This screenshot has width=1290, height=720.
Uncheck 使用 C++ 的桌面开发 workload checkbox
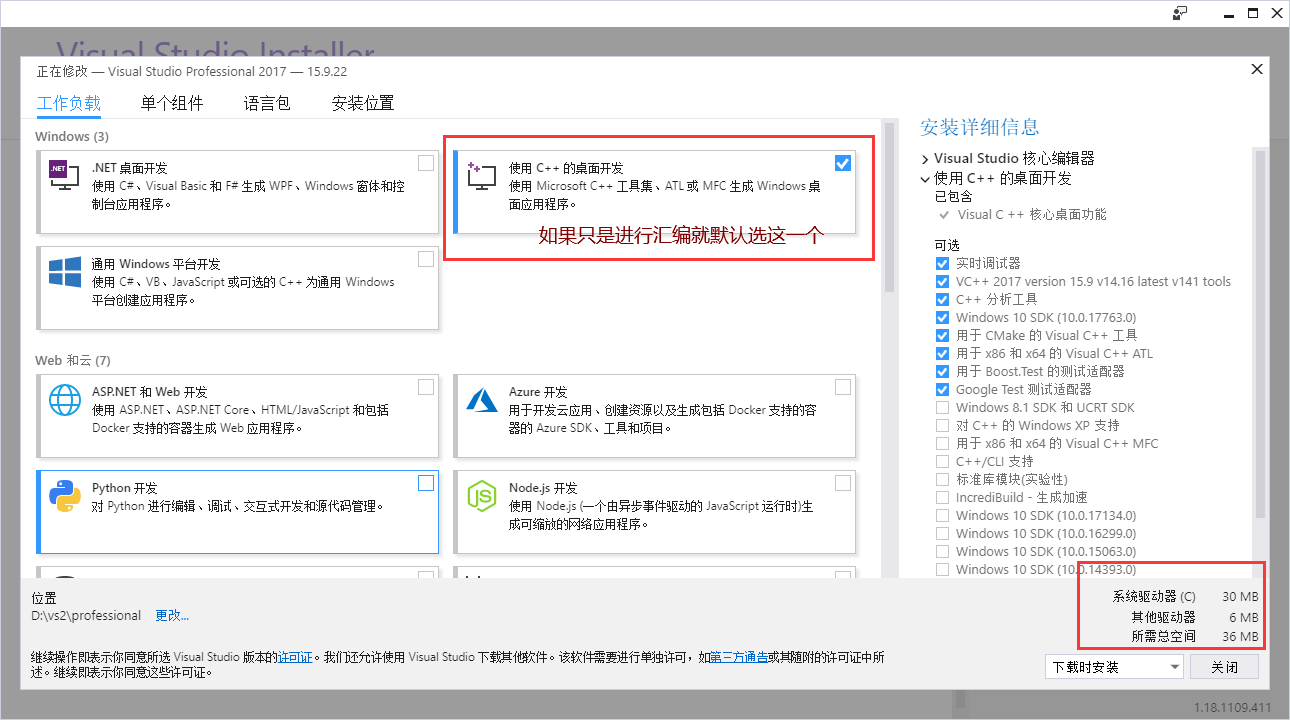843,163
